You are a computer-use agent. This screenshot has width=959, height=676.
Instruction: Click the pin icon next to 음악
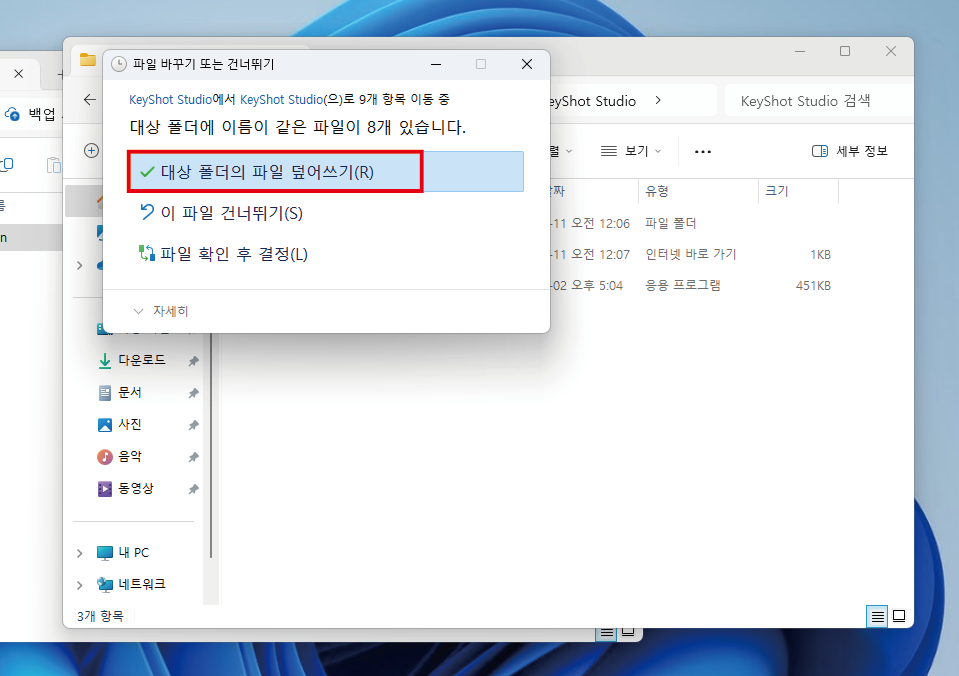click(193, 457)
